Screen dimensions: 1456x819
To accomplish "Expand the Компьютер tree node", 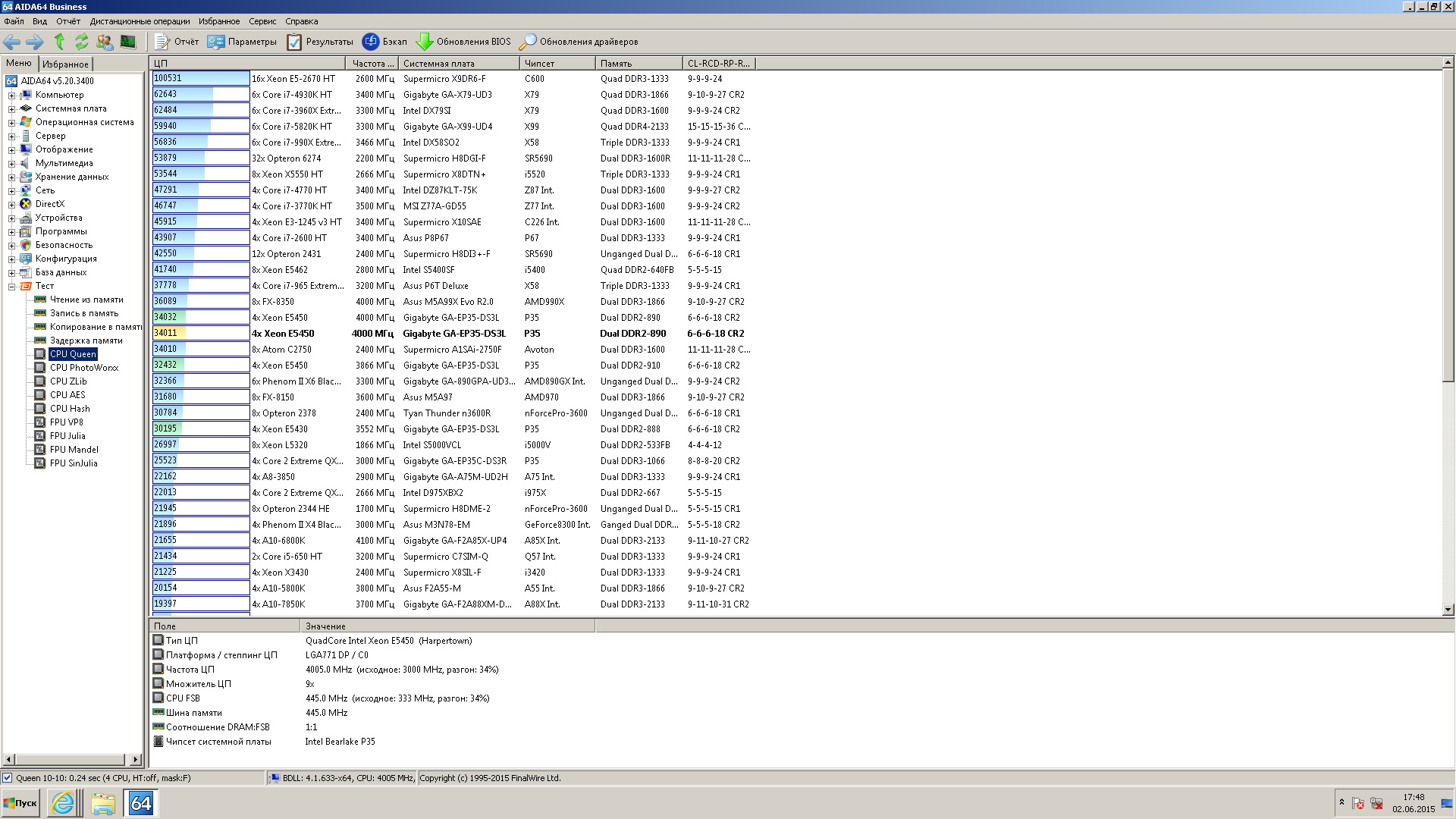I will [x=11, y=96].
